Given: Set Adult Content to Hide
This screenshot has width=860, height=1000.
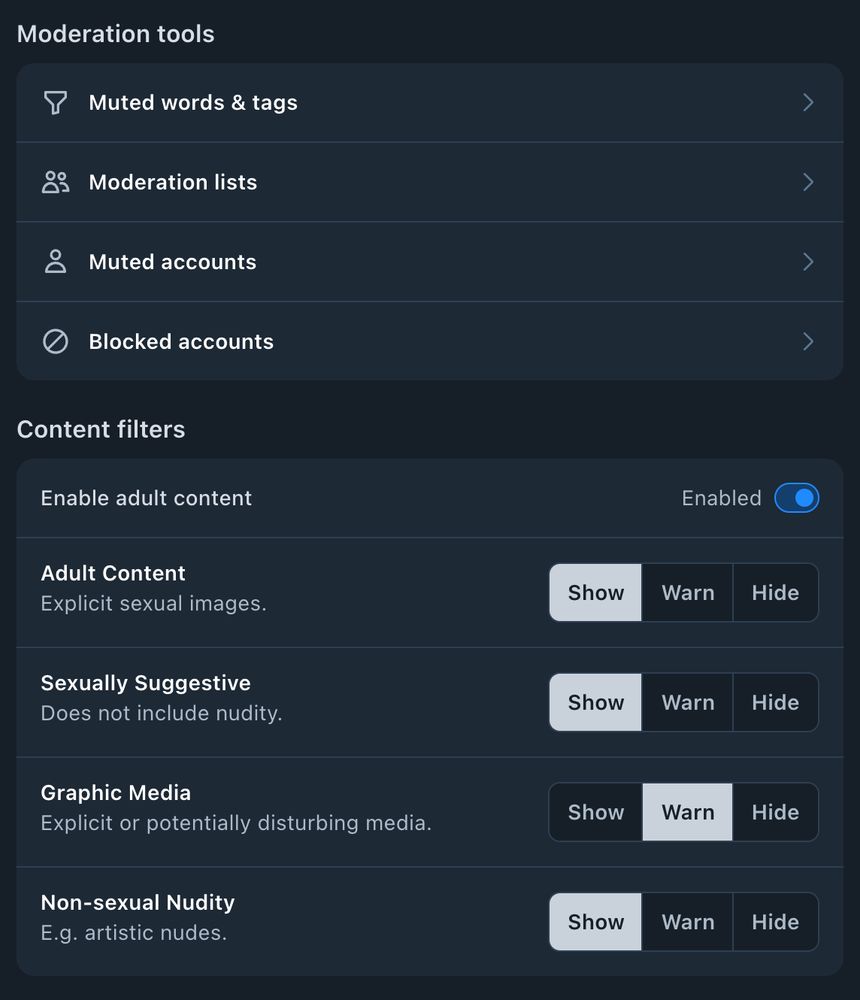Looking at the screenshot, I should coord(775,592).
